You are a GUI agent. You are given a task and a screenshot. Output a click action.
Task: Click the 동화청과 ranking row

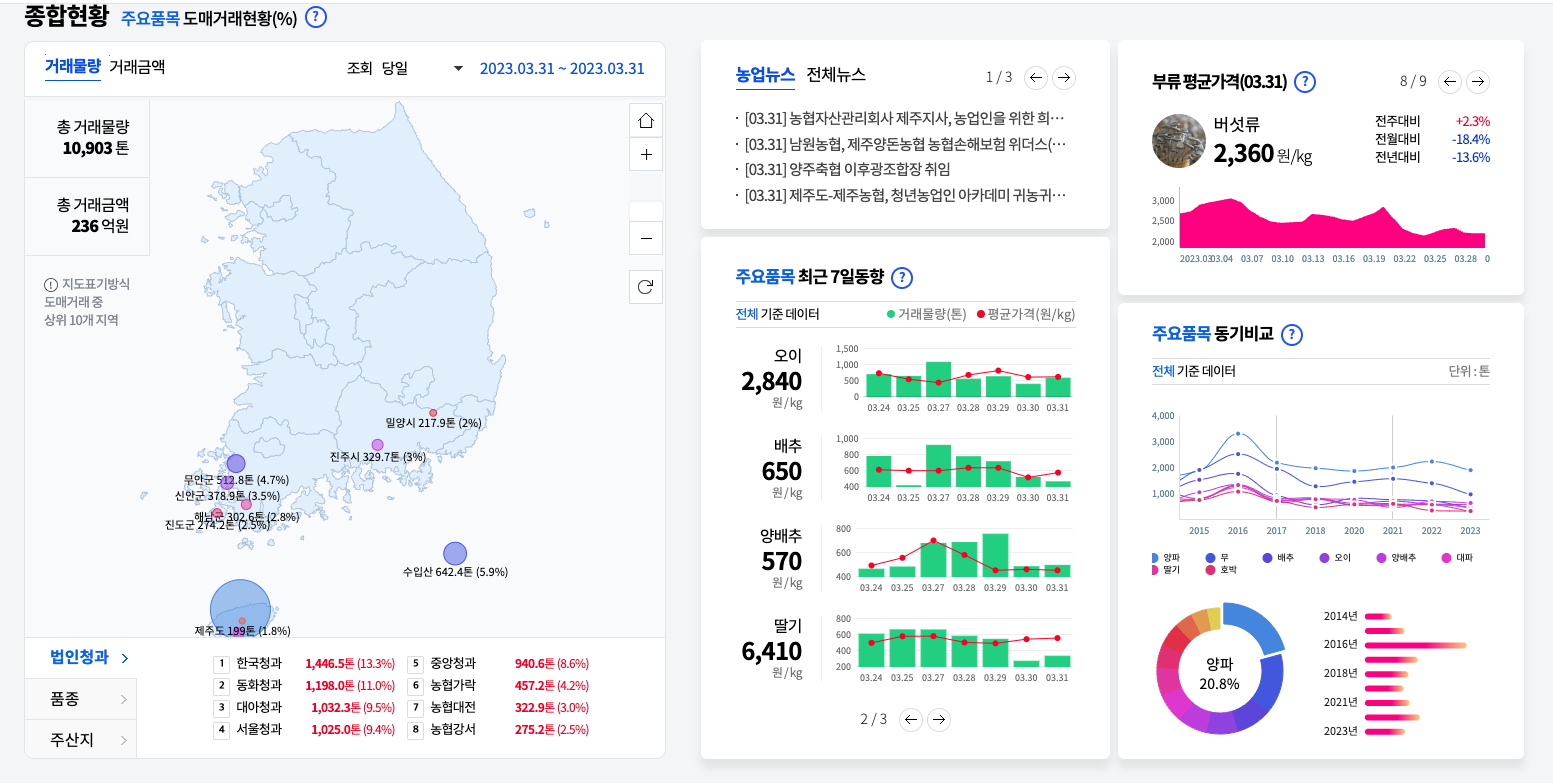pos(305,685)
